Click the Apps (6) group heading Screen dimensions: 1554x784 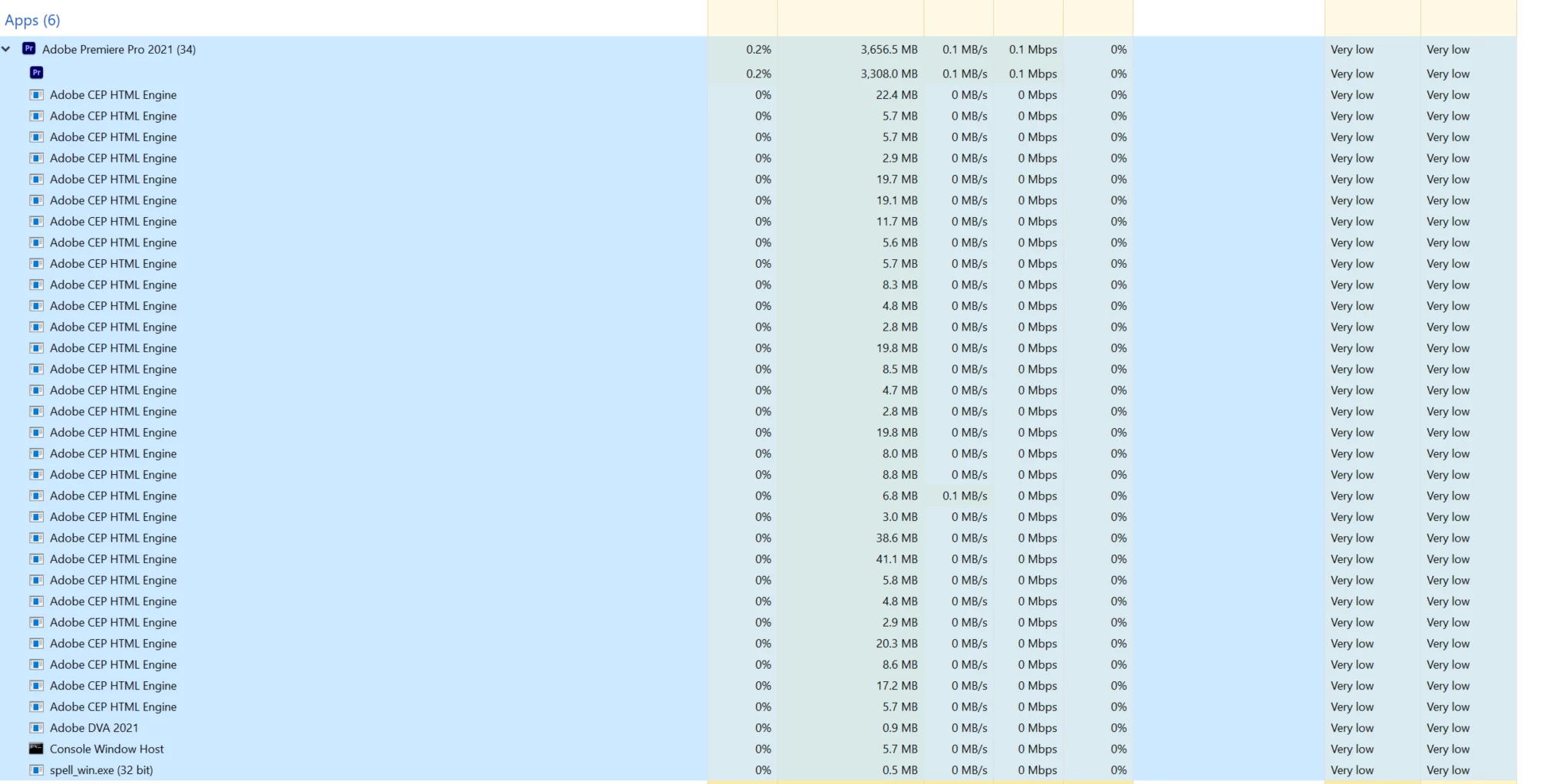coord(32,20)
